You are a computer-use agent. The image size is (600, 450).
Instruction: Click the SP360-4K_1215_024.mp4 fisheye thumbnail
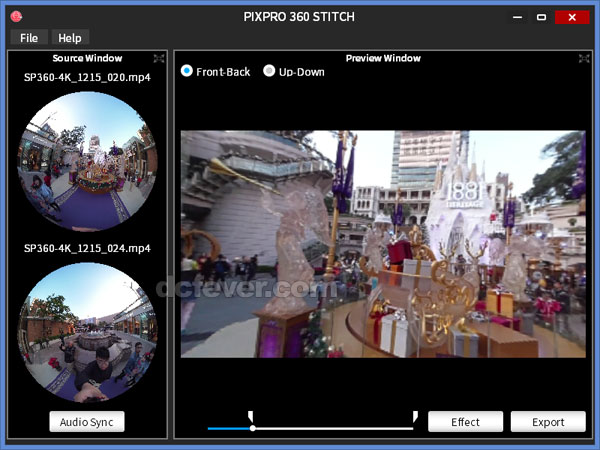[87, 333]
